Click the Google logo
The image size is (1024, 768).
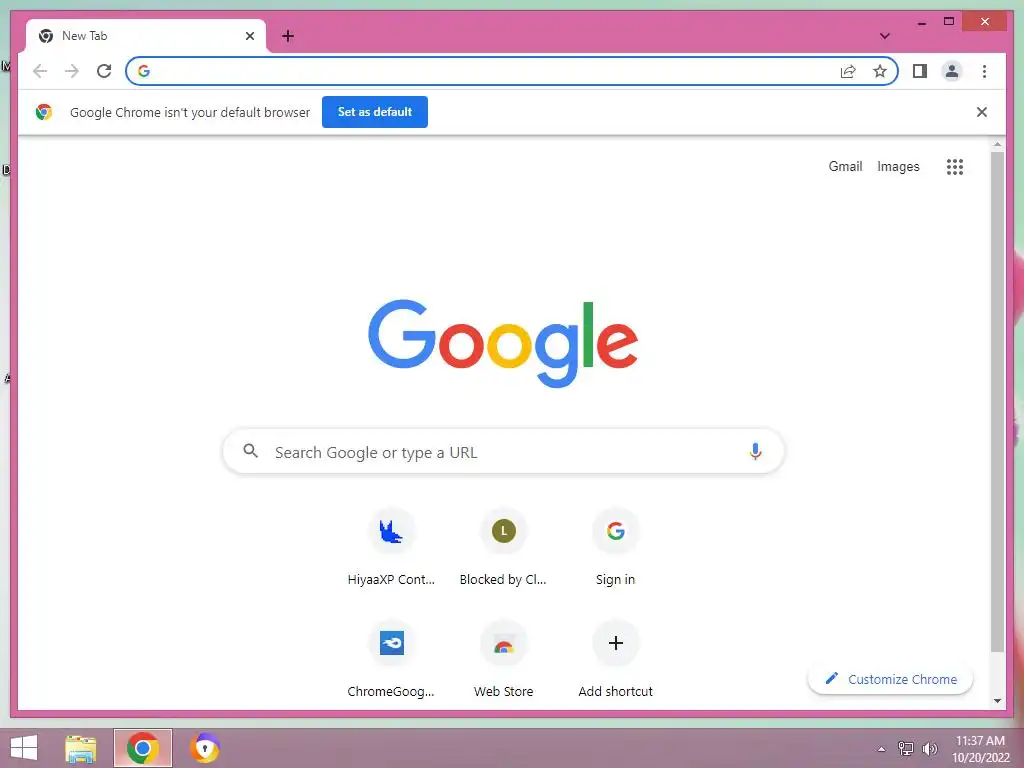(503, 343)
